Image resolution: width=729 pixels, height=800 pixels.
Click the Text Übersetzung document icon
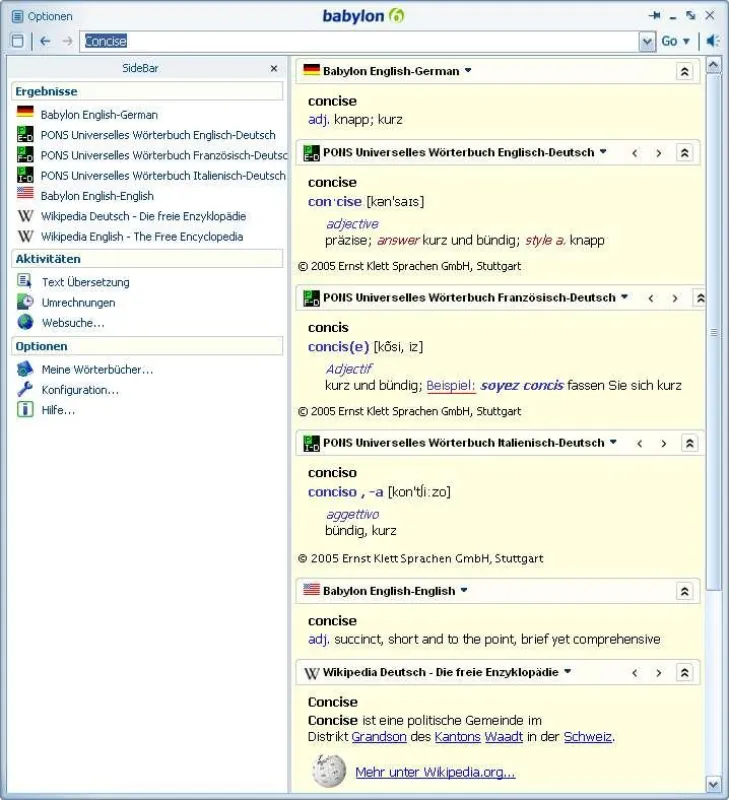(24, 281)
